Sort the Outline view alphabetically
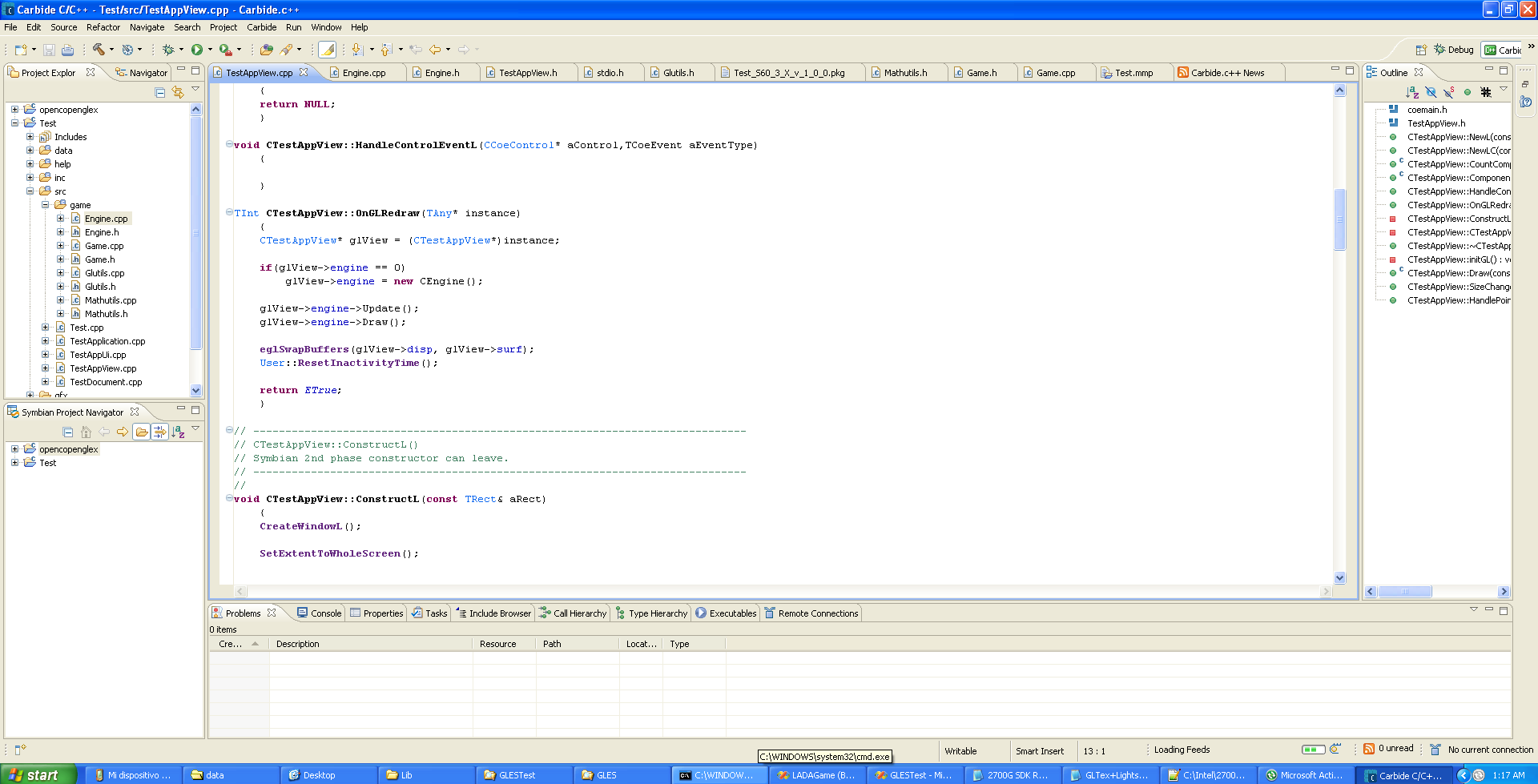The image size is (1538, 784). (x=1412, y=92)
